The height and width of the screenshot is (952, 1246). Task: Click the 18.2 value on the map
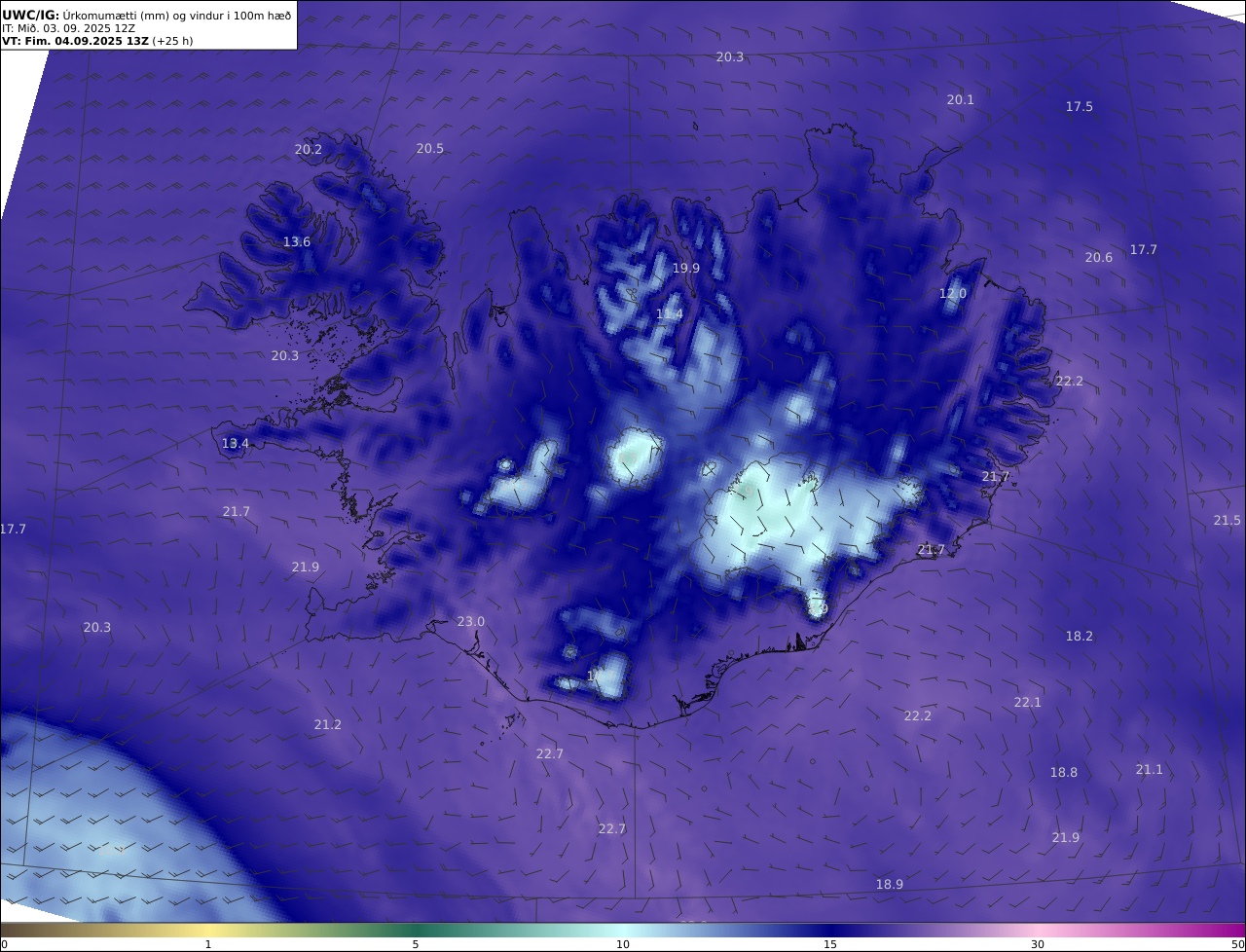1080,636
